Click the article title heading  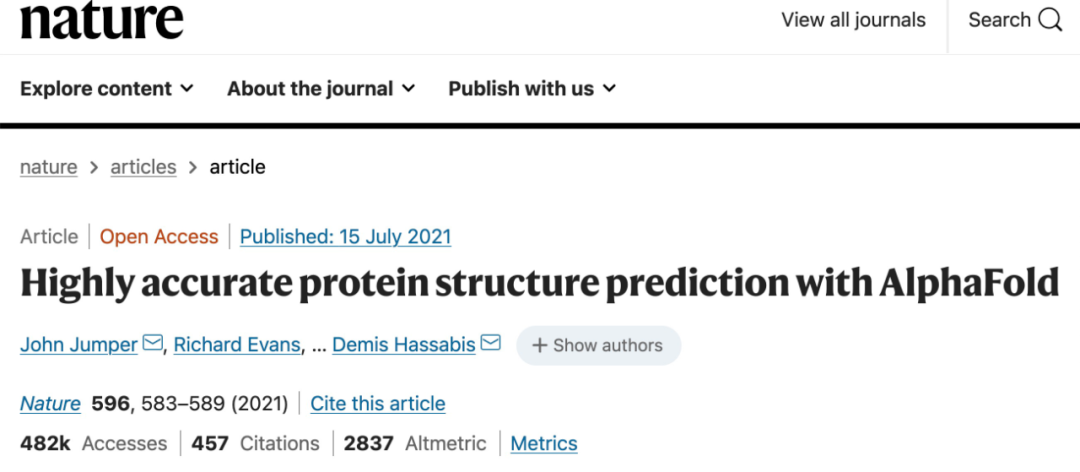pos(540,285)
